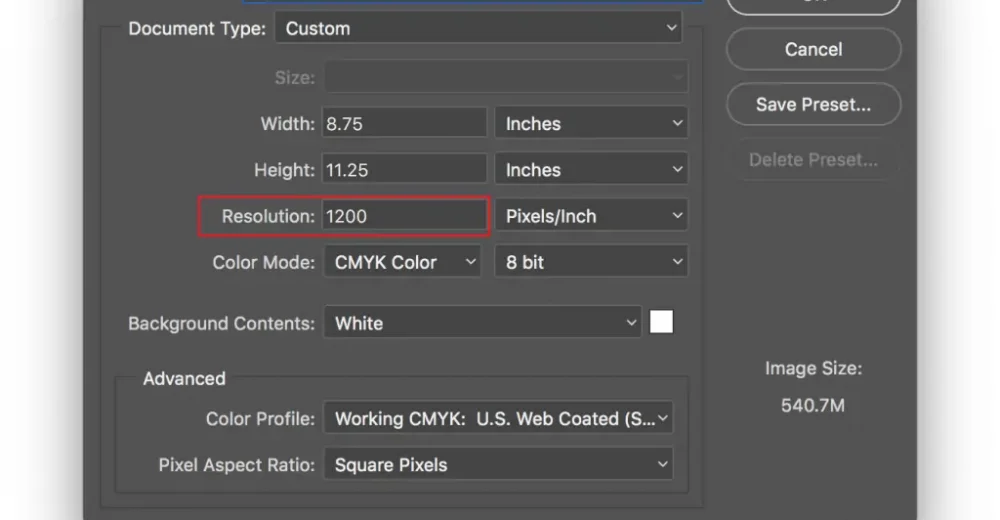Open the Pixels/Inch resolution units dropdown
1000x520 pixels.
590,216
